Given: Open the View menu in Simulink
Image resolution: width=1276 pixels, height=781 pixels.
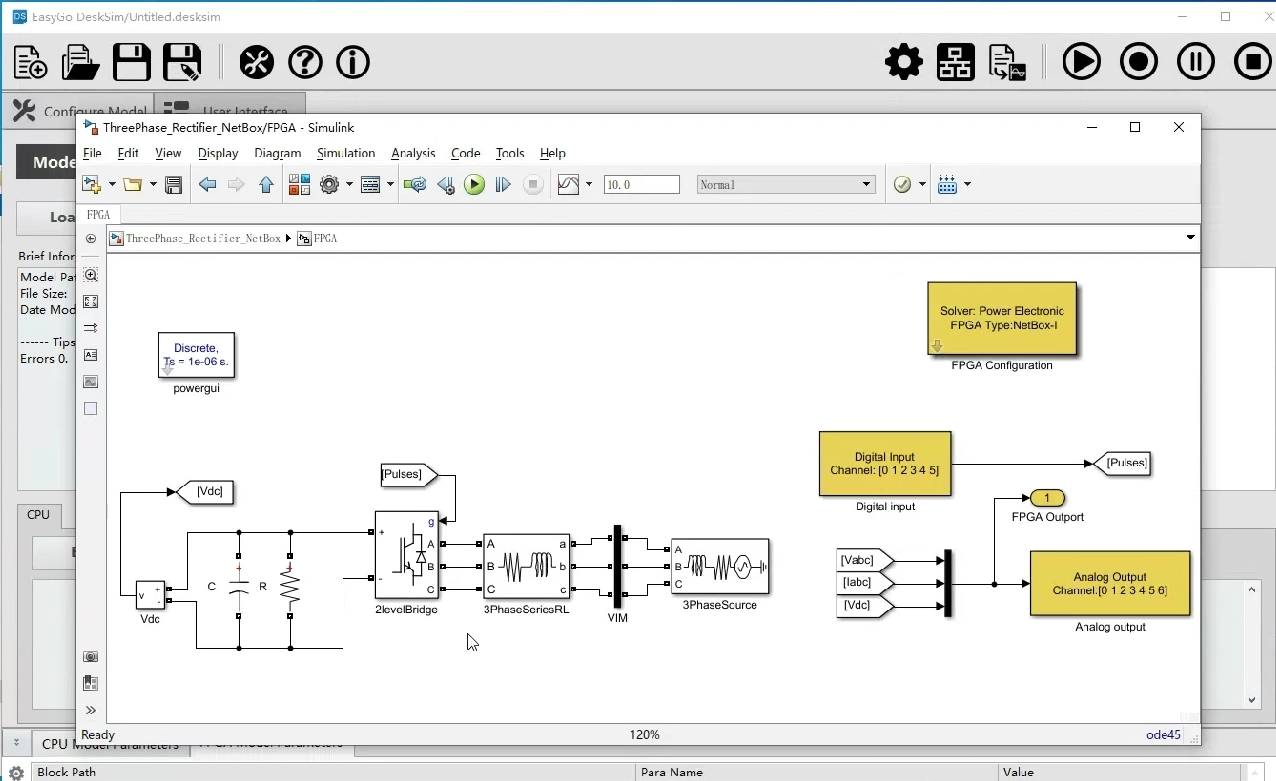Looking at the screenshot, I should (168, 153).
